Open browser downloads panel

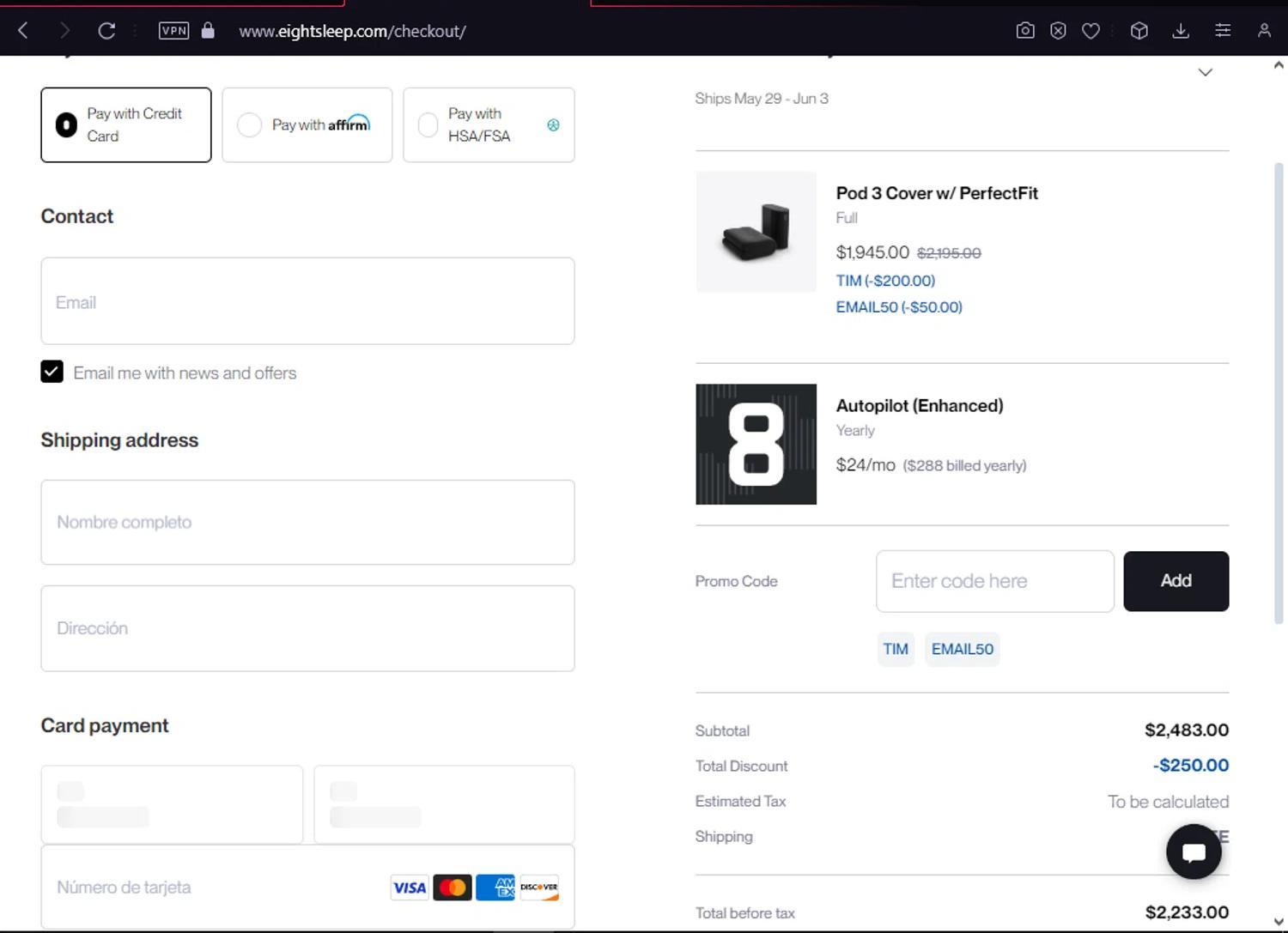[1181, 31]
